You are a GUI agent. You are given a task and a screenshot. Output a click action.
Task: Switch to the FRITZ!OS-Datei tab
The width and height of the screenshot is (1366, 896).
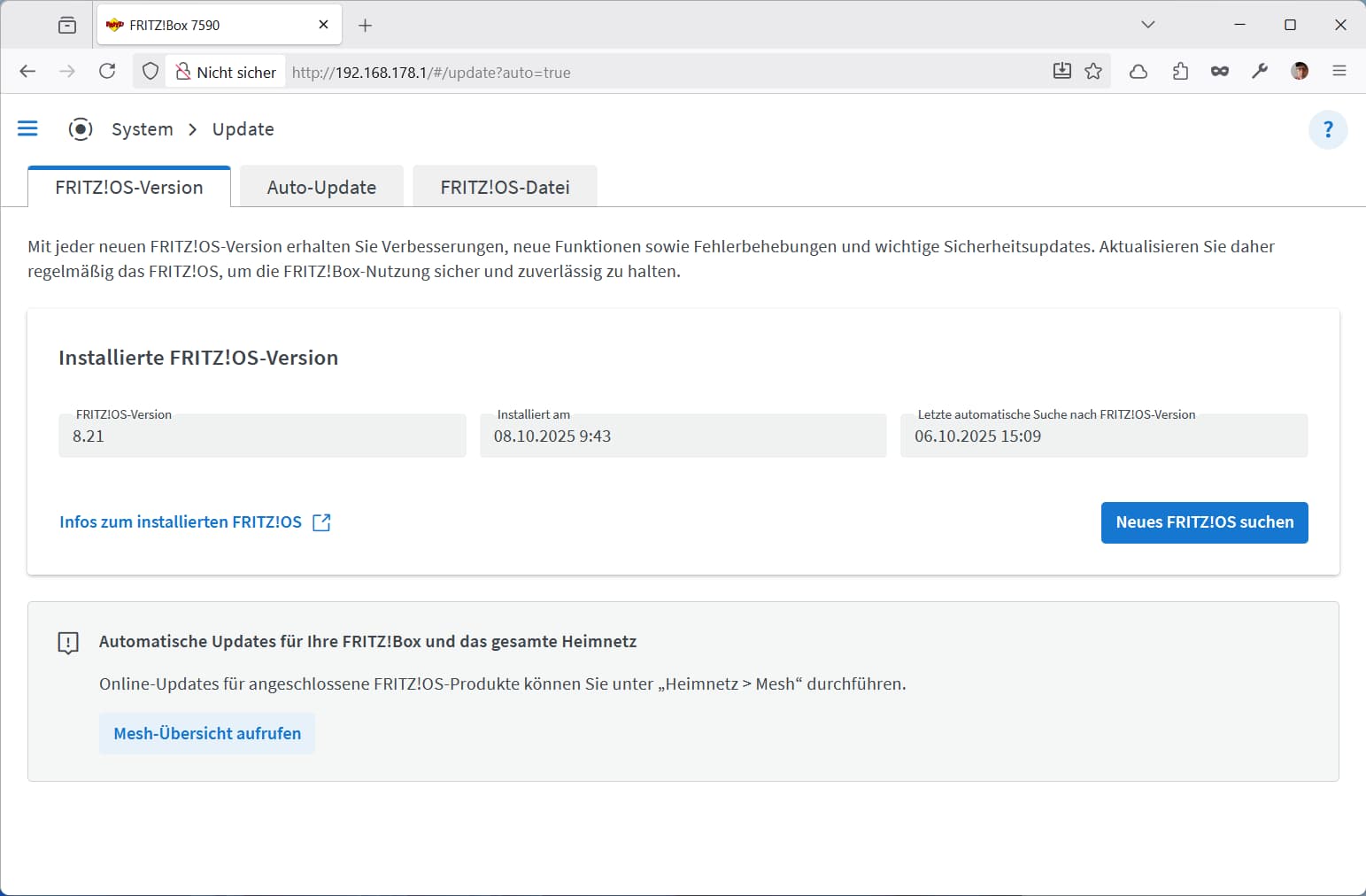(x=505, y=187)
